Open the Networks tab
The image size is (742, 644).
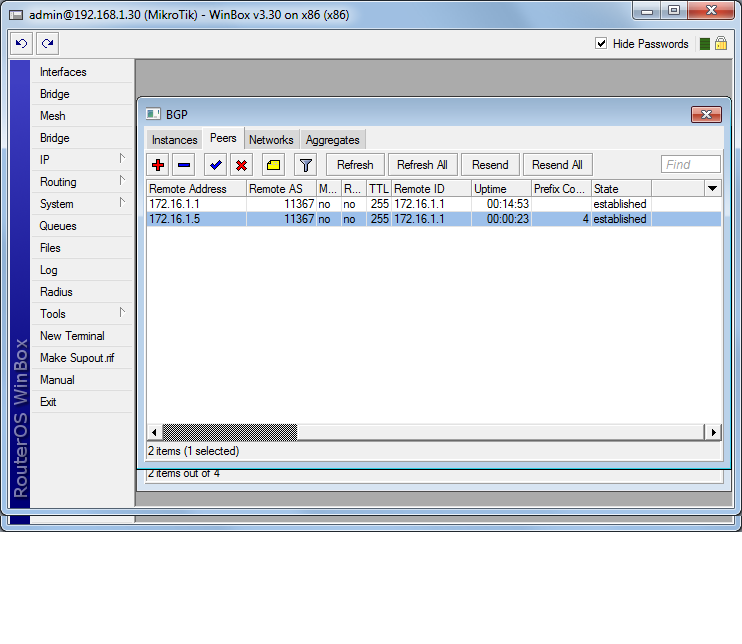coord(271,140)
